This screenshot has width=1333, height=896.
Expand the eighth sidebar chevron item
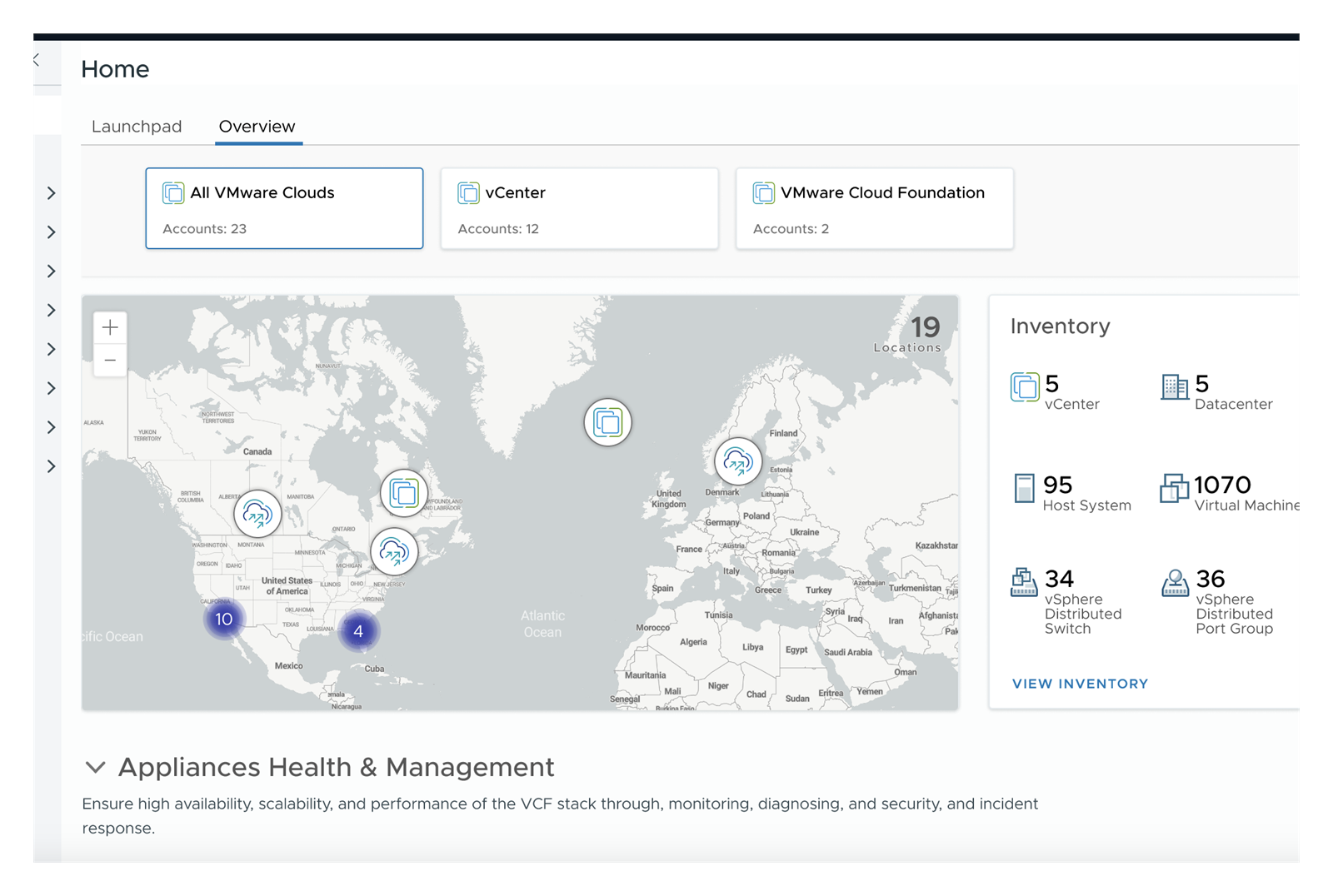point(52,466)
